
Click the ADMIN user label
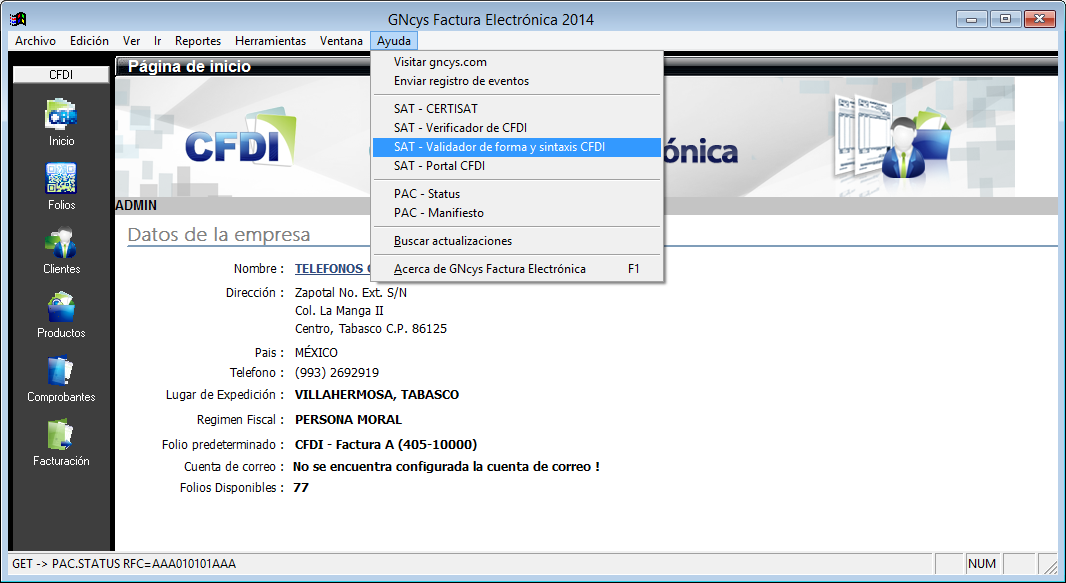(x=136, y=205)
